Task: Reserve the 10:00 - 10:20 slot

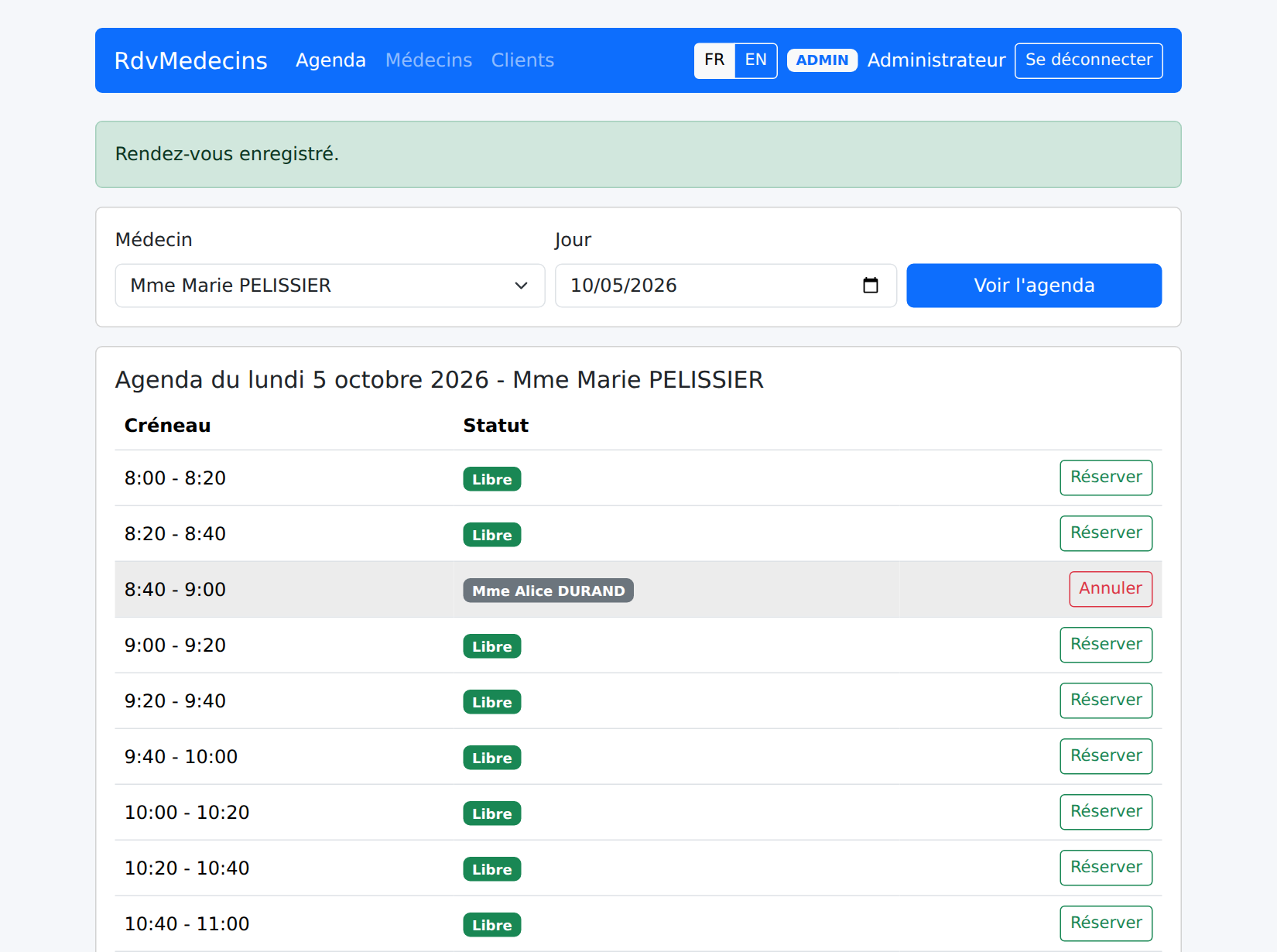Action: pos(1106,812)
